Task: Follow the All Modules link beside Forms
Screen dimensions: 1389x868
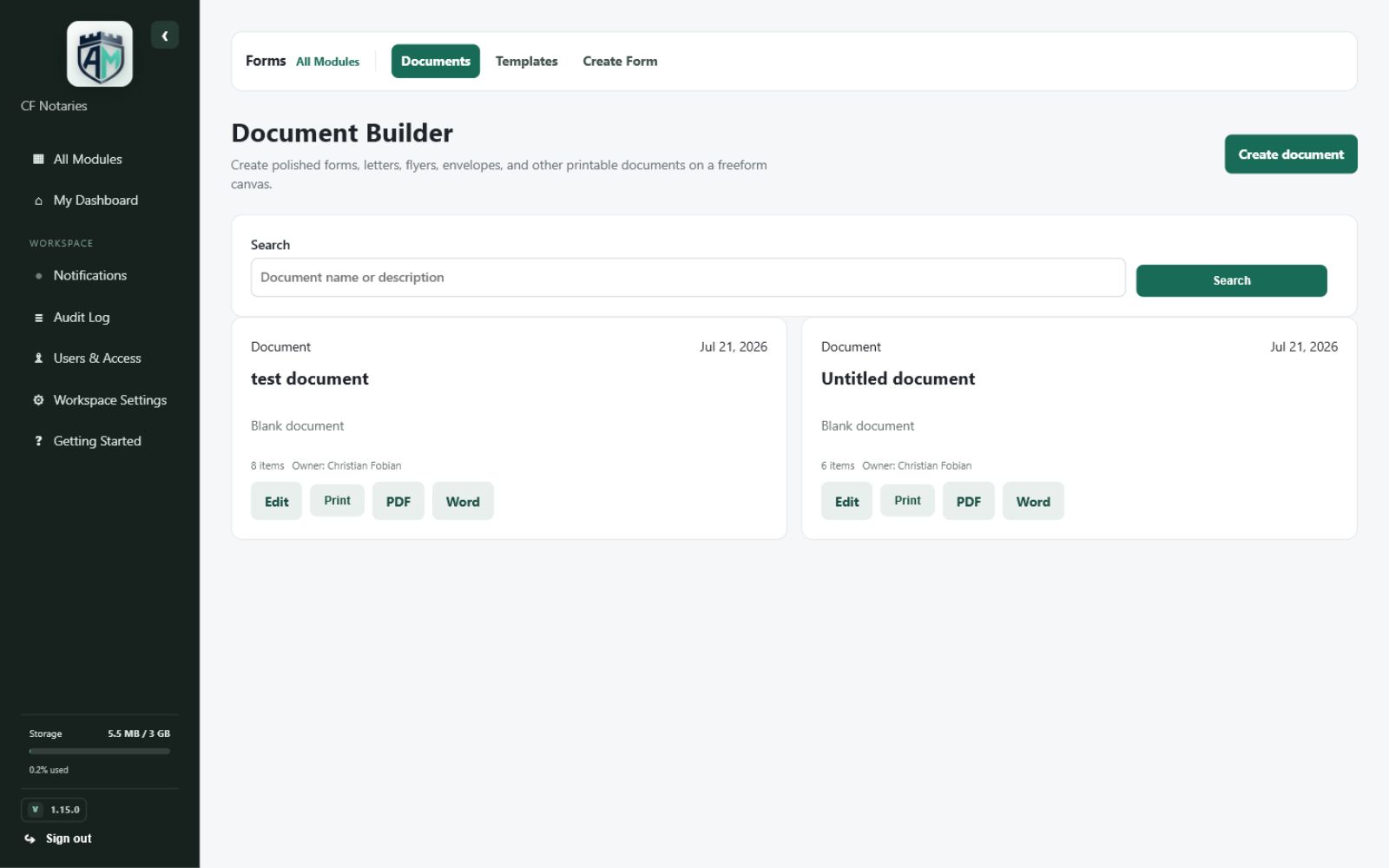Action: [x=327, y=62]
